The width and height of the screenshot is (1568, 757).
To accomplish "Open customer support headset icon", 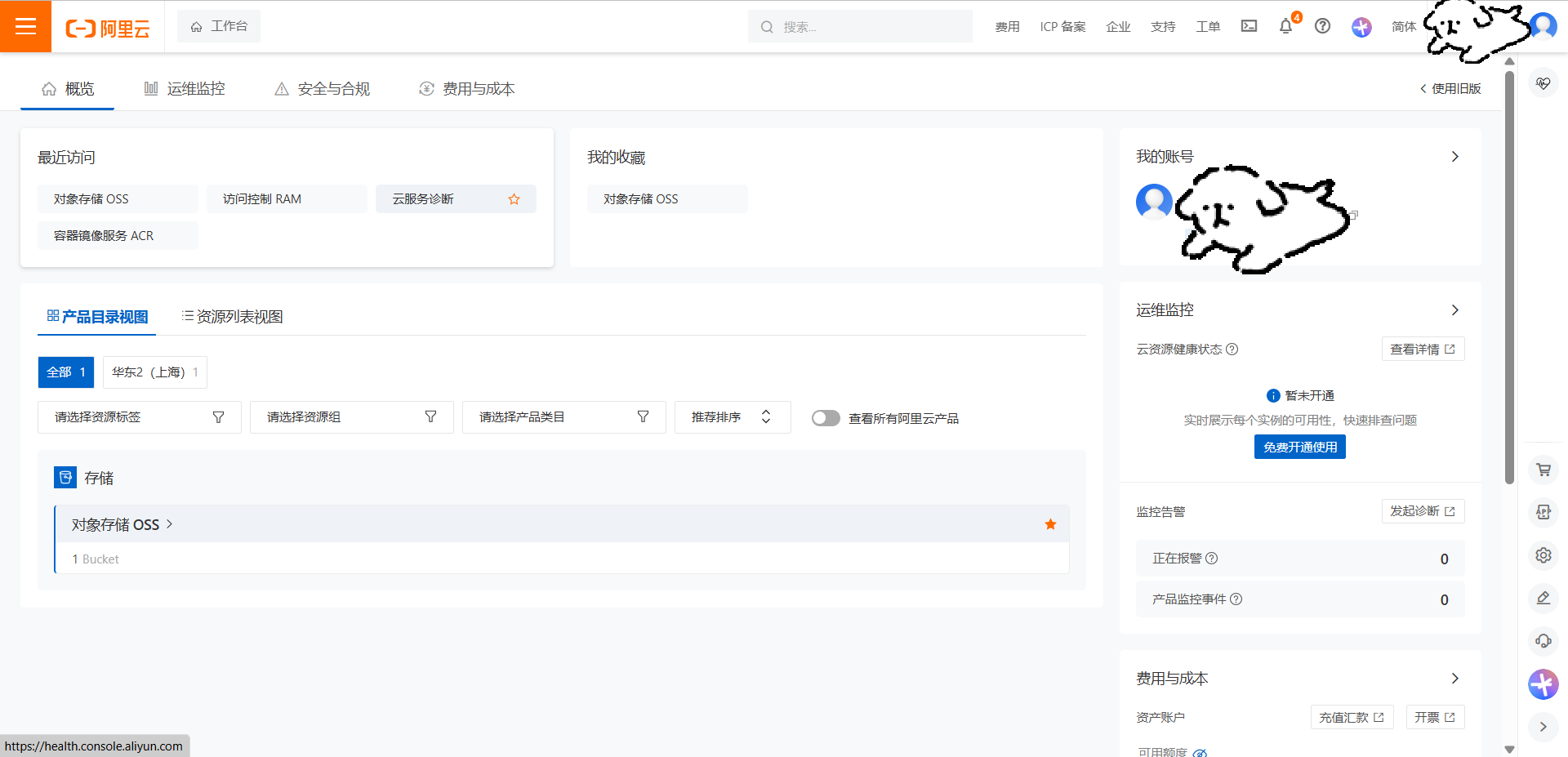I will point(1543,641).
